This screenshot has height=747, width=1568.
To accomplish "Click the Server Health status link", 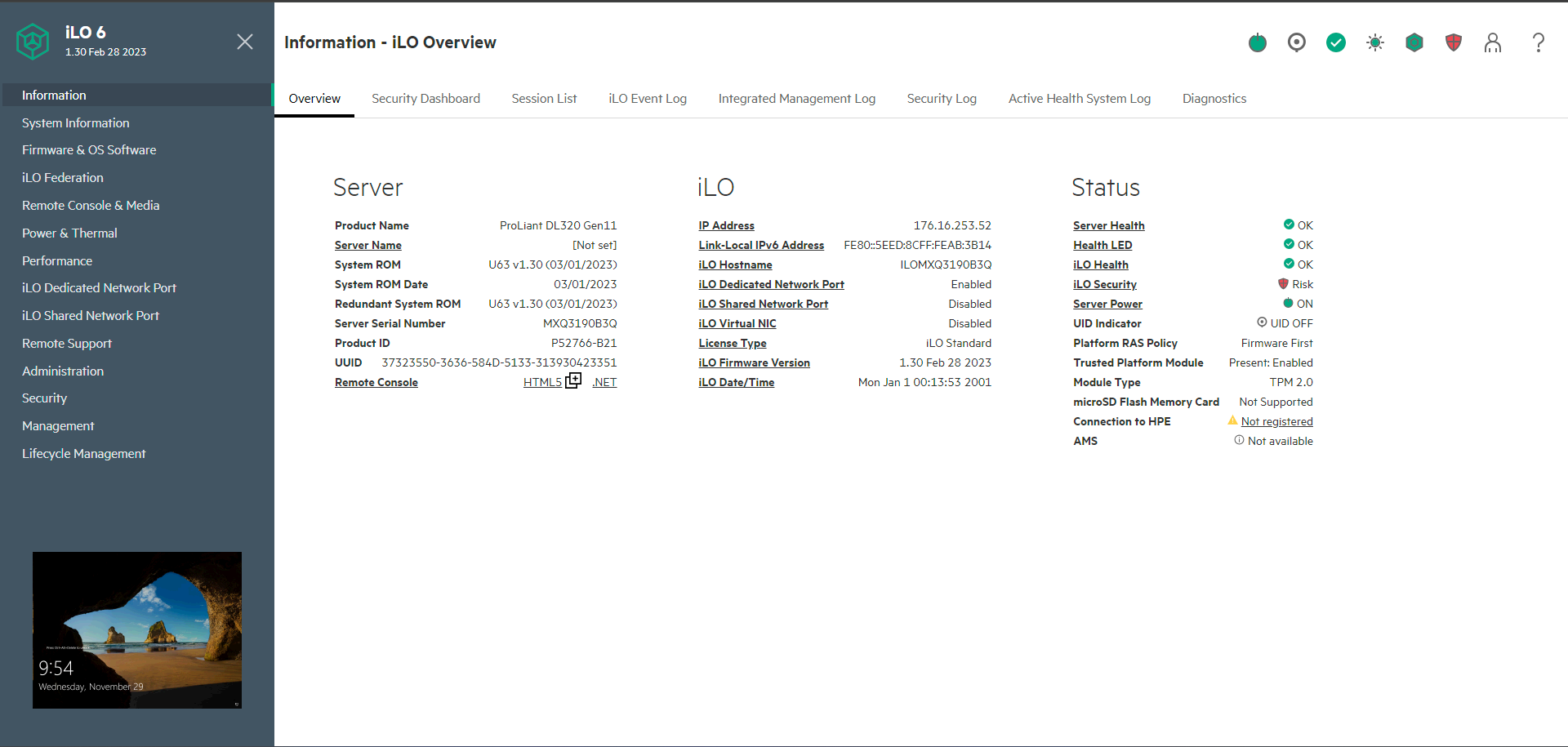I will tap(1109, 225).
